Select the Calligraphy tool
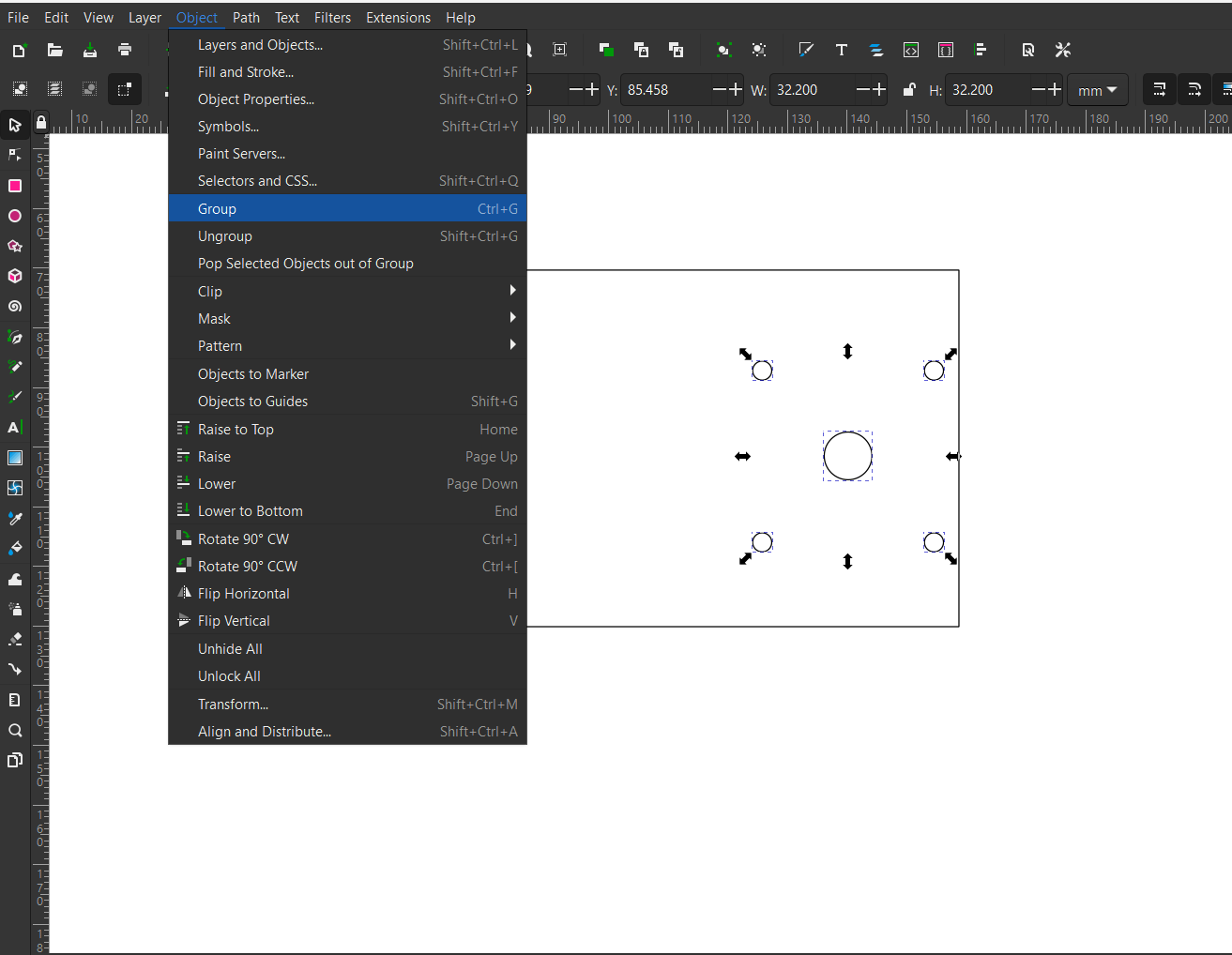Image resolution: width=1232 pixels, height=955 pixels. 15,397
